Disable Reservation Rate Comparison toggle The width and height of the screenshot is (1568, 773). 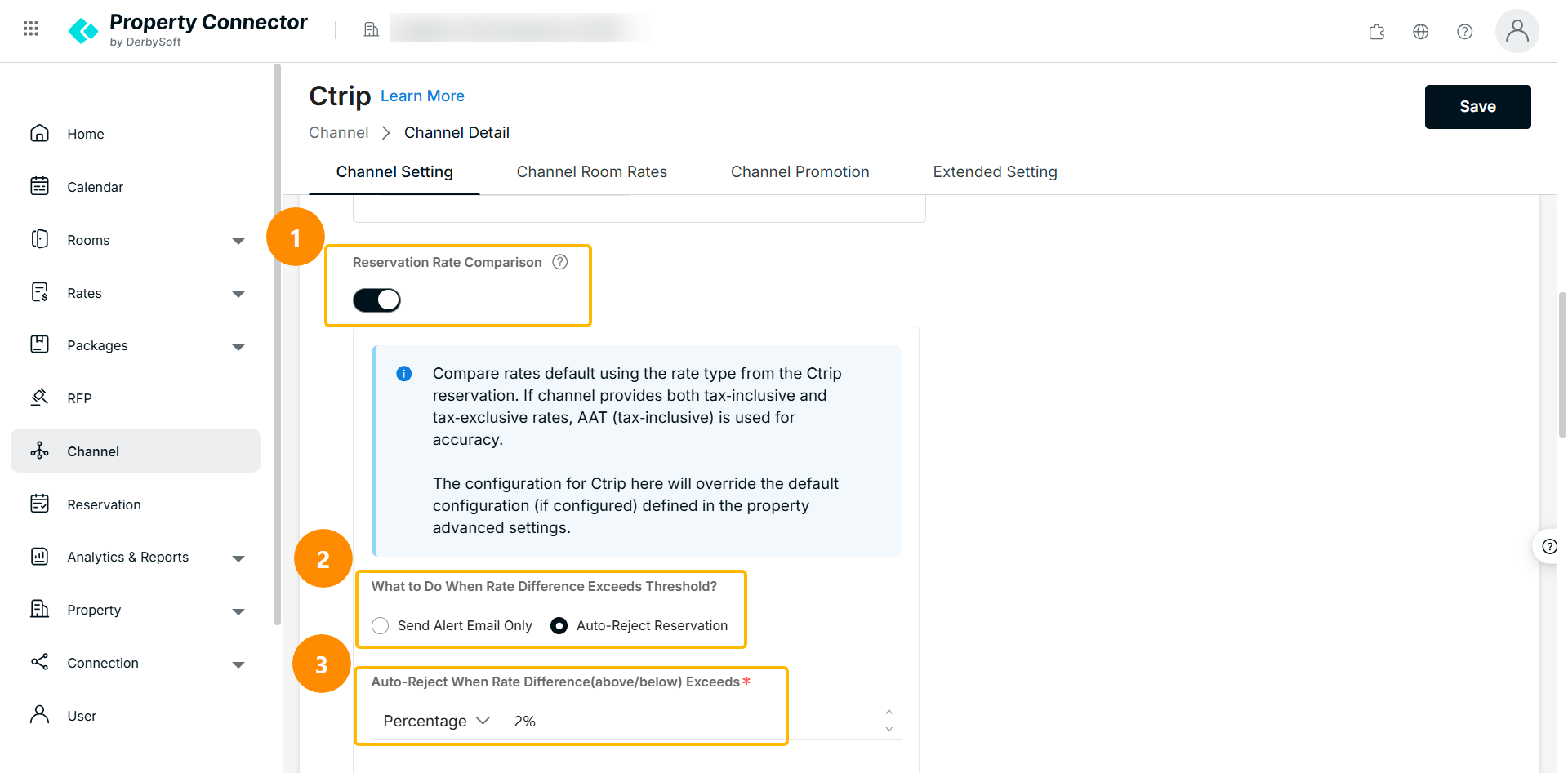(x=376, y=300)
